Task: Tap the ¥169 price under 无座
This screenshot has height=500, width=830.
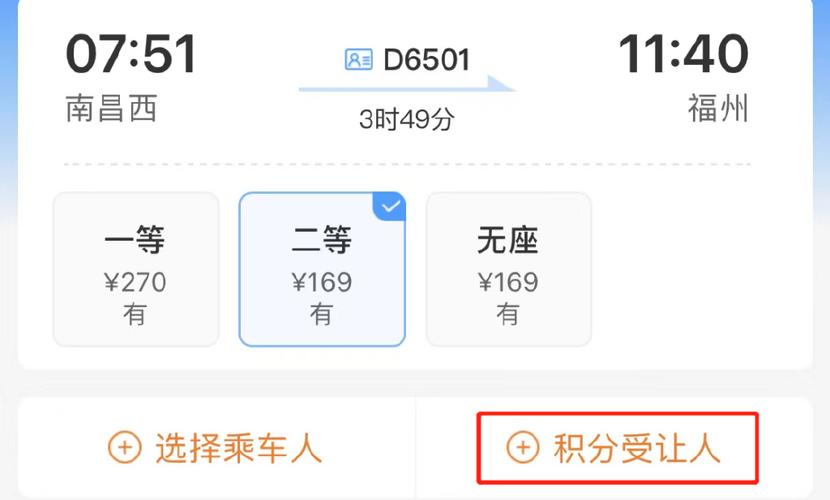Action: pos(508,282)
